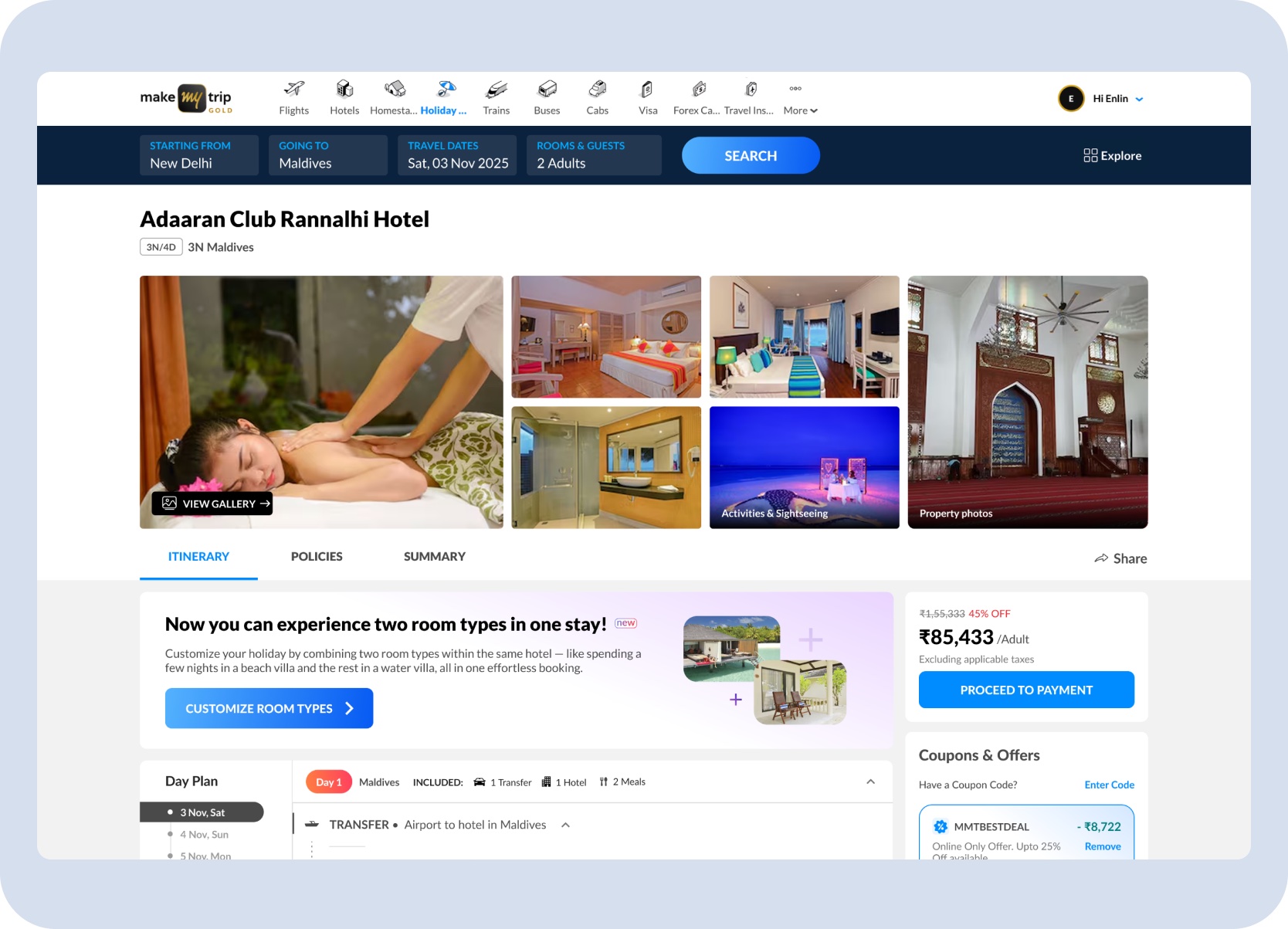Click the Explore grid icon

[x=1090, y=155]
